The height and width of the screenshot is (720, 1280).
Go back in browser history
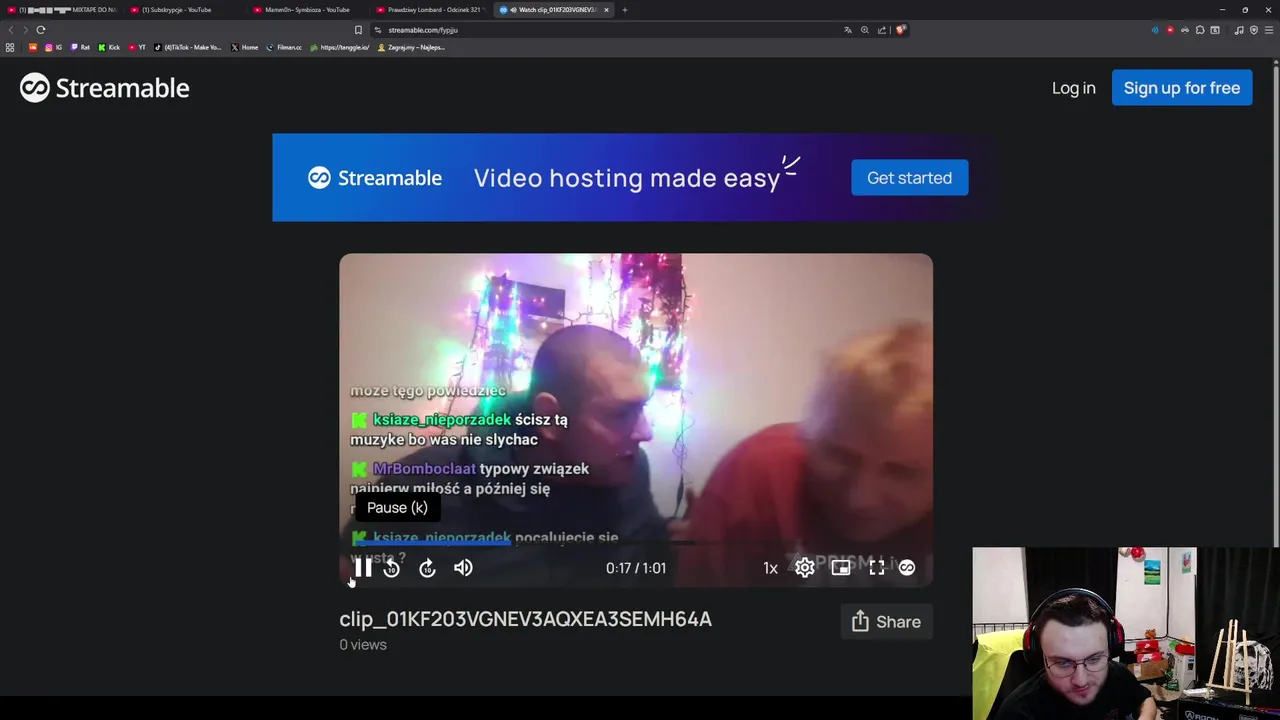(x=11, y=30)
